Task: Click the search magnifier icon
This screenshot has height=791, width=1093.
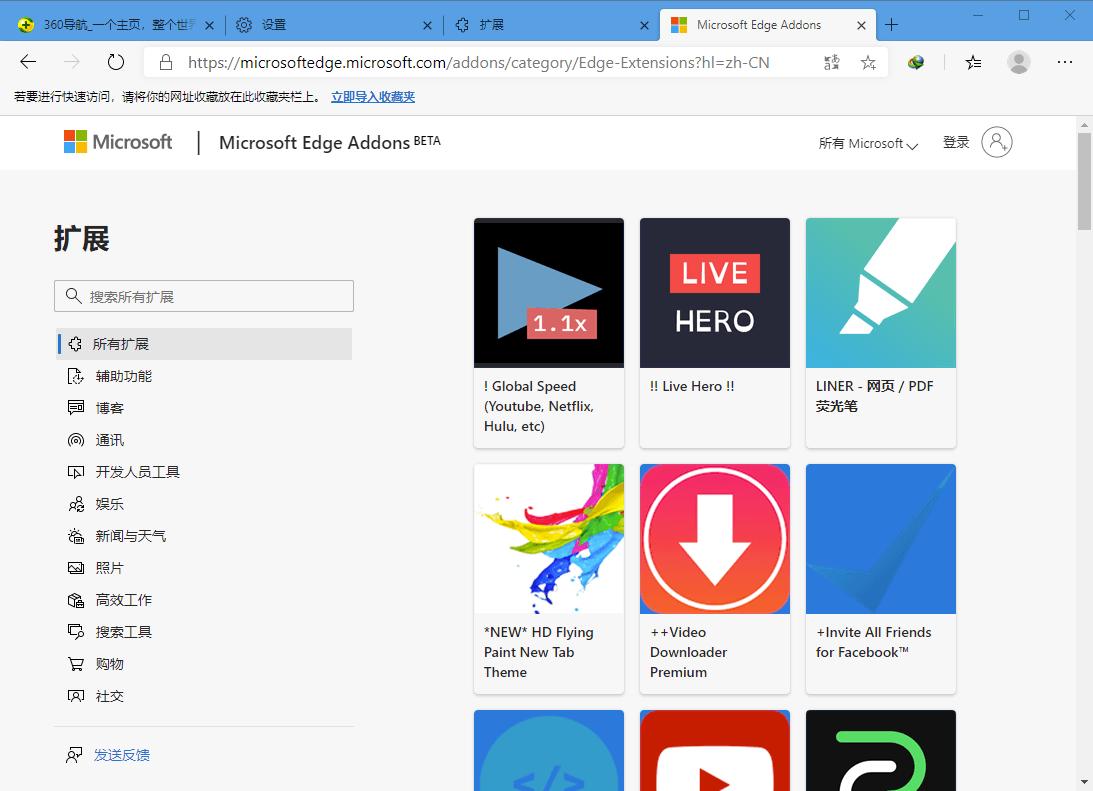Action: click(73, 295)
